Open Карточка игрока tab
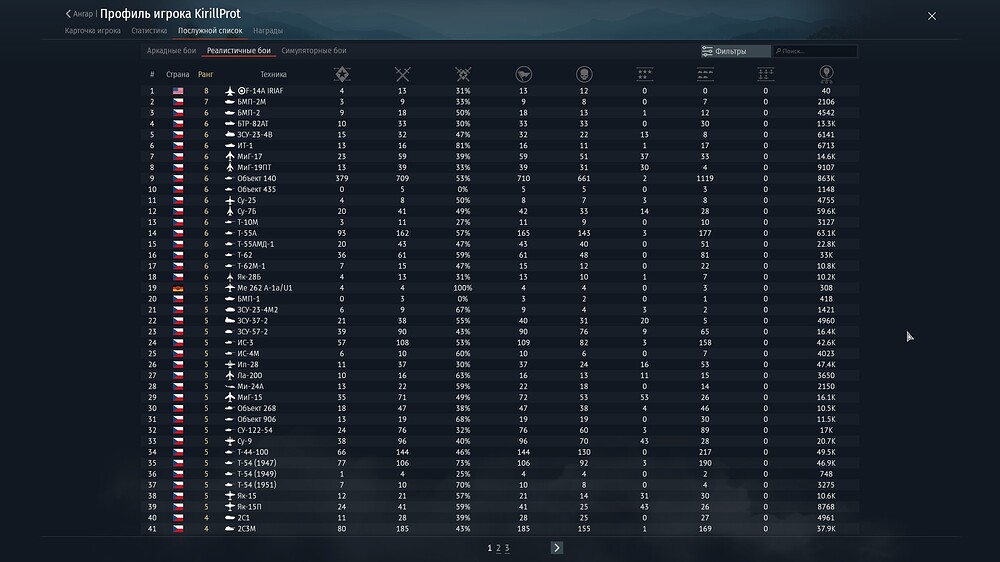Image resolution: width=1000 pixels, height=562 pixels. (92, 31)
